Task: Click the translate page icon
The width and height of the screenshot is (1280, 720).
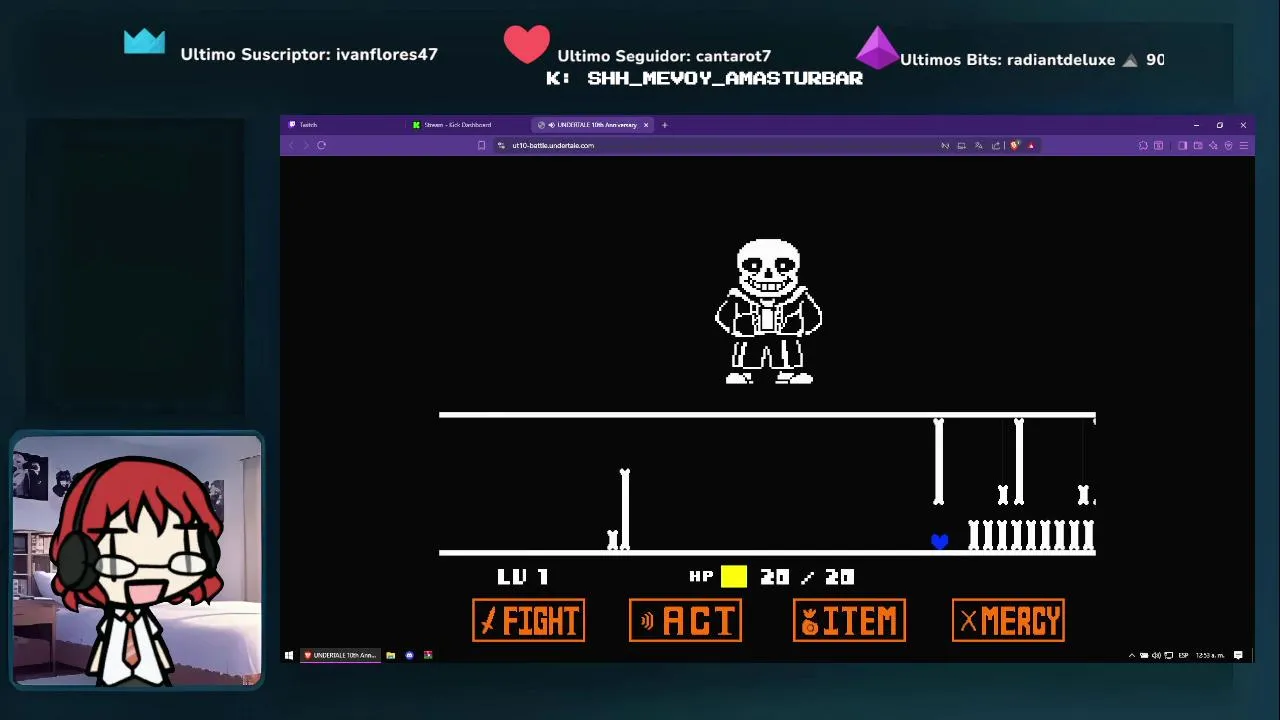Action: pyautogui.click(x=978, y=145)
